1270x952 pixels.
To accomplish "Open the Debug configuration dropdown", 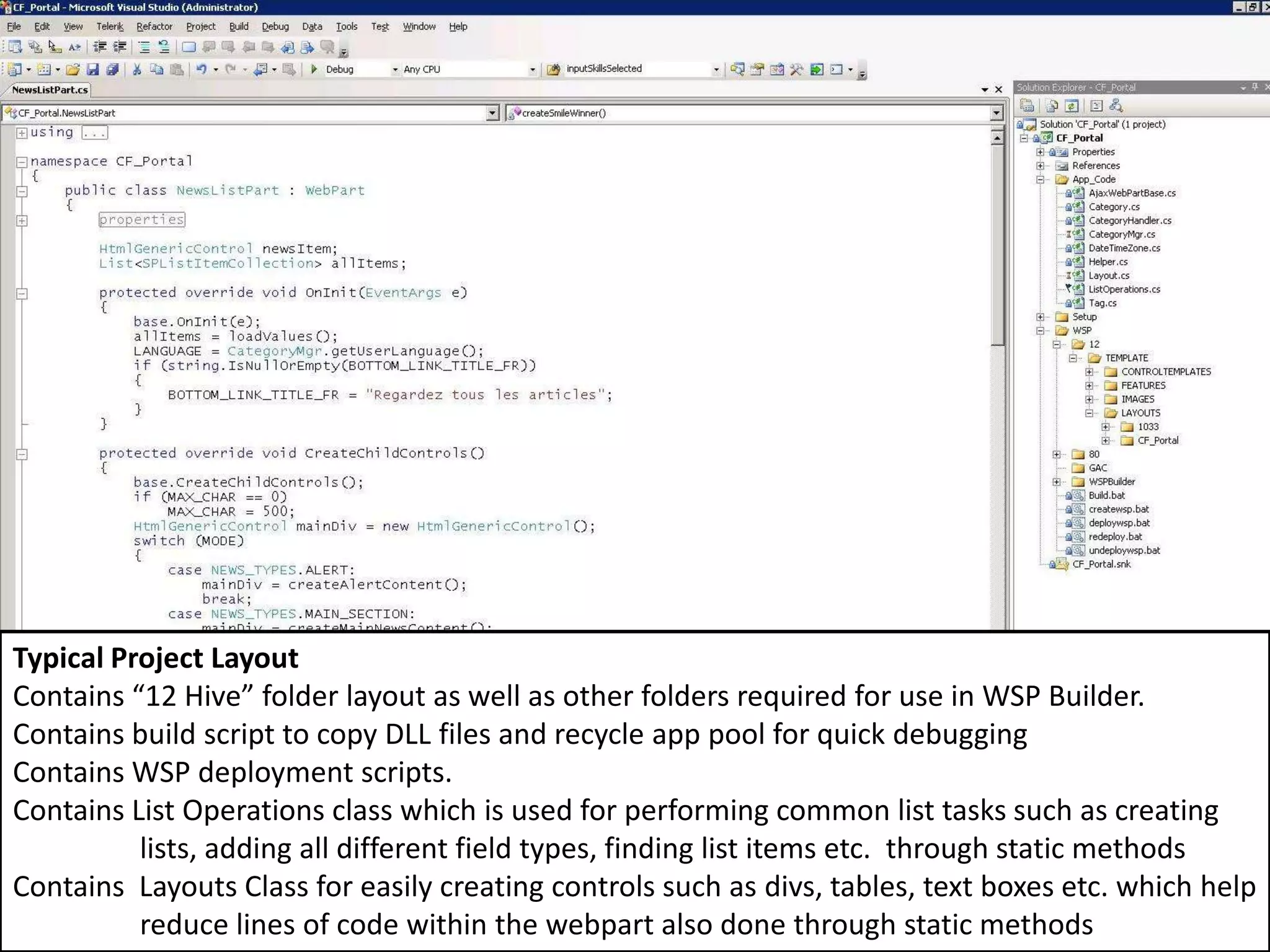I will [395, 69].
